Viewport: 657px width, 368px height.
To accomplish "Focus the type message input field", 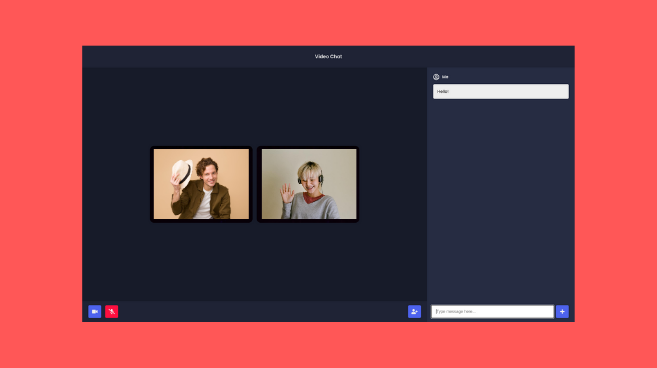I will (x=492, y=311).
